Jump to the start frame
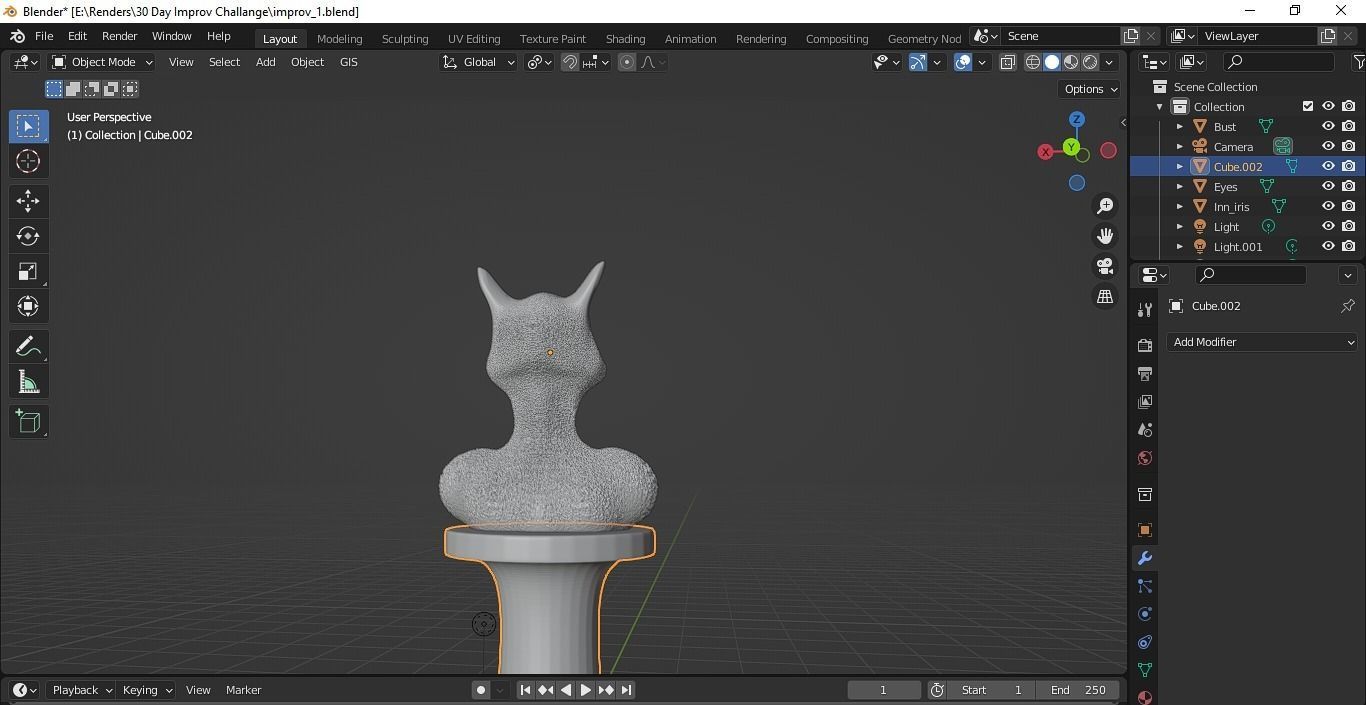 point(525,690)
